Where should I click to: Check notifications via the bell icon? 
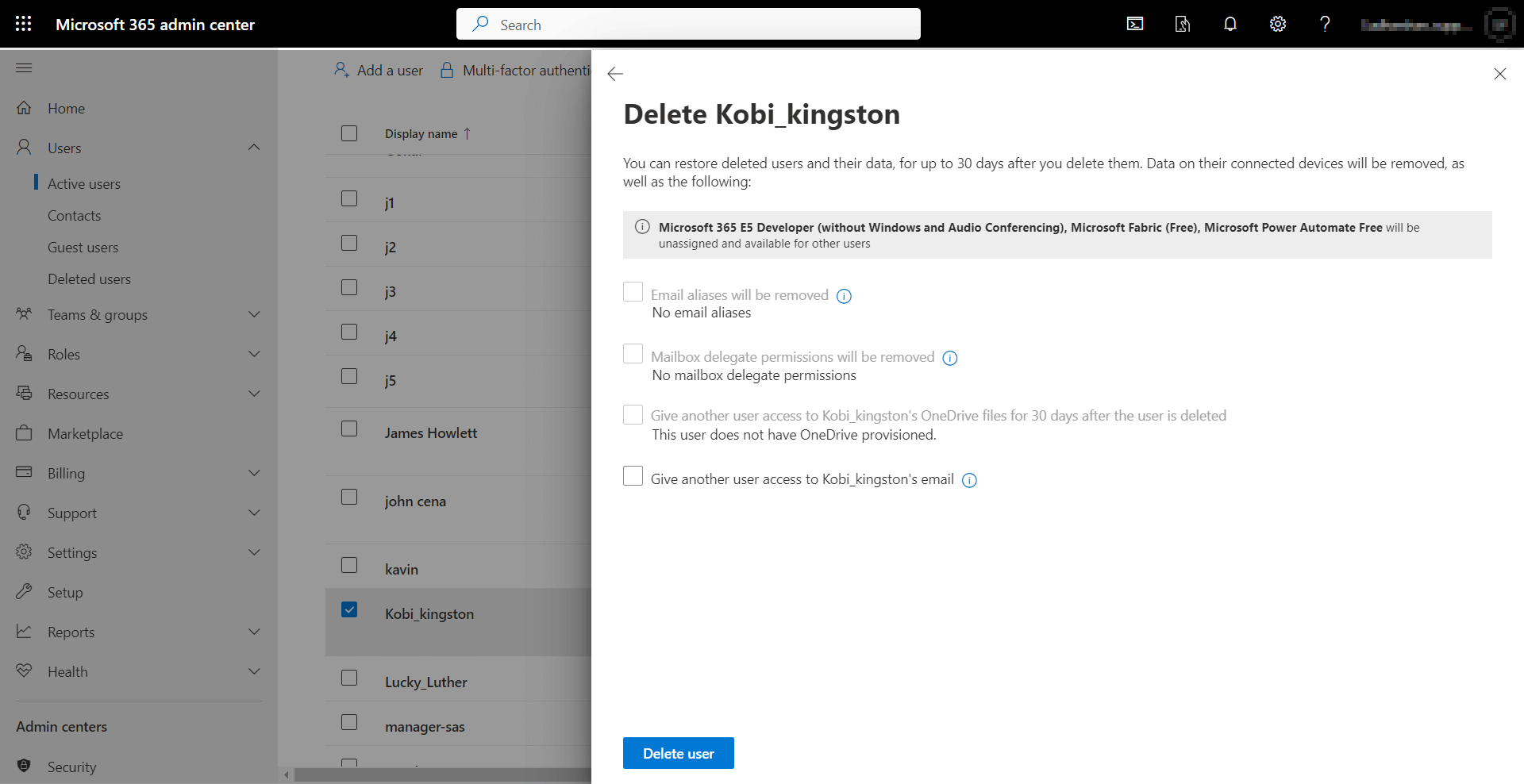pyautogui.click(x=1230, y=24)
